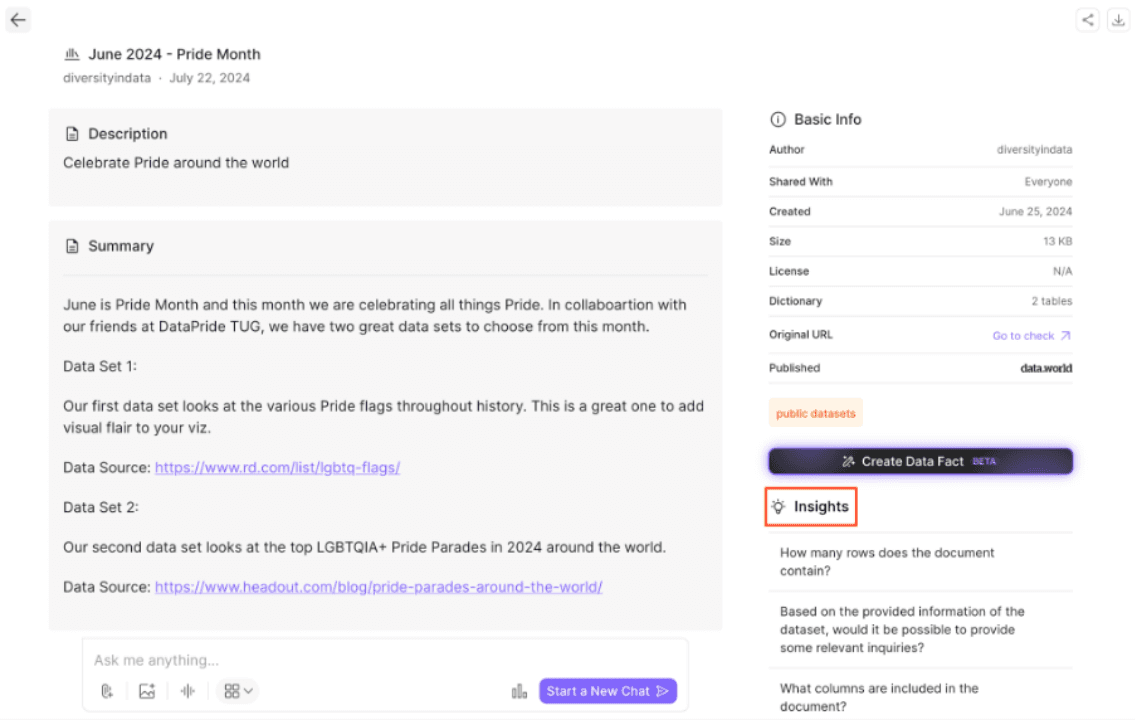This screenshot has height=720, width=1137.
Task: Open the grid options dropdown in chat toolbar
Action: pyautogui.click(x=237, y=690)
